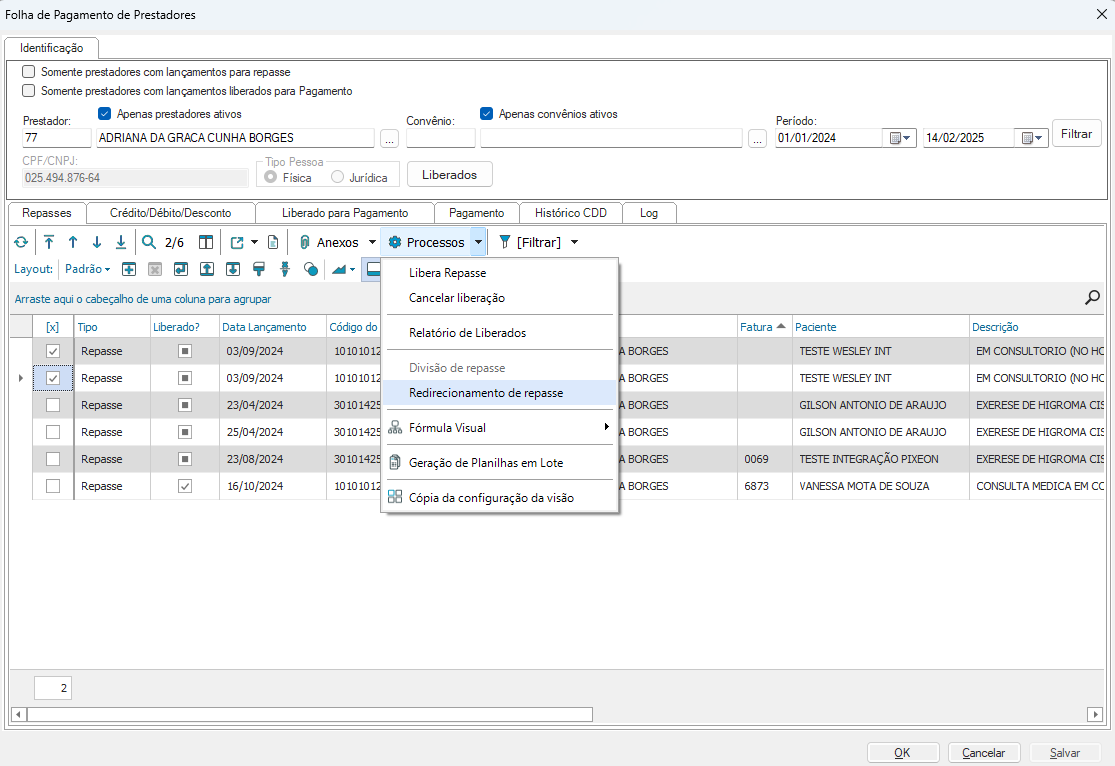Click the paperclip Anexos icon
Screen dimensions: 1115x766
(304, 242)
